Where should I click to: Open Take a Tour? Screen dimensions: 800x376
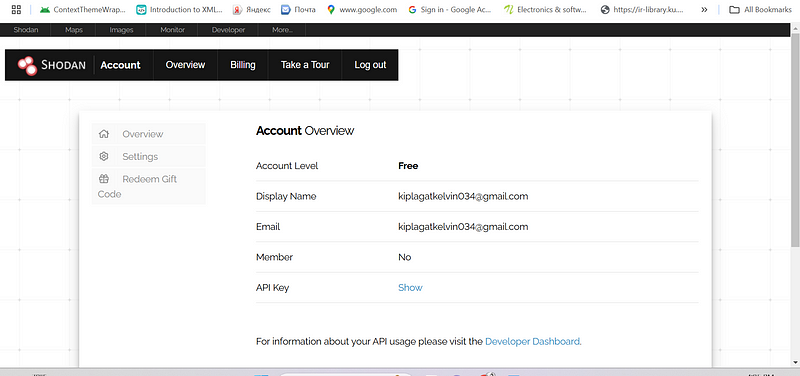pyautogui.click(x=305, y=65)
